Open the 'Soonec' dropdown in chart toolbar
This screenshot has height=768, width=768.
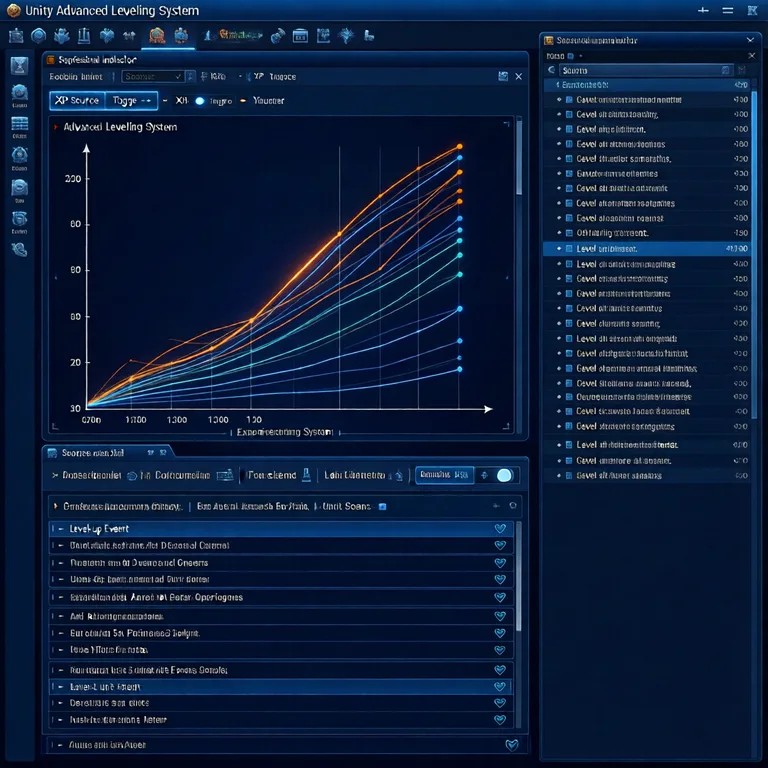tap(153, 76)
